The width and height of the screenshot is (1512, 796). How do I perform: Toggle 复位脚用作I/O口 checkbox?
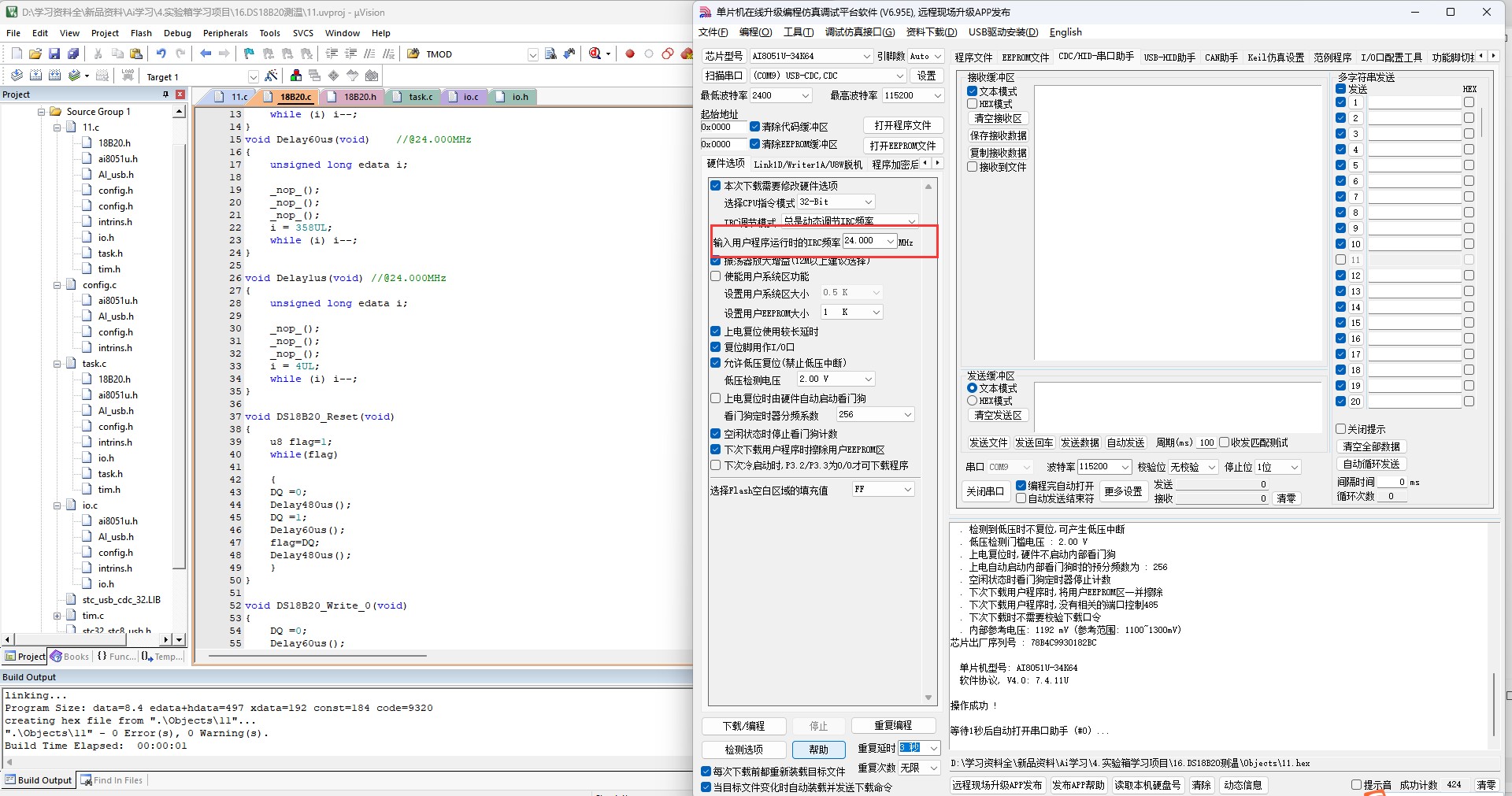click(716, 347)
